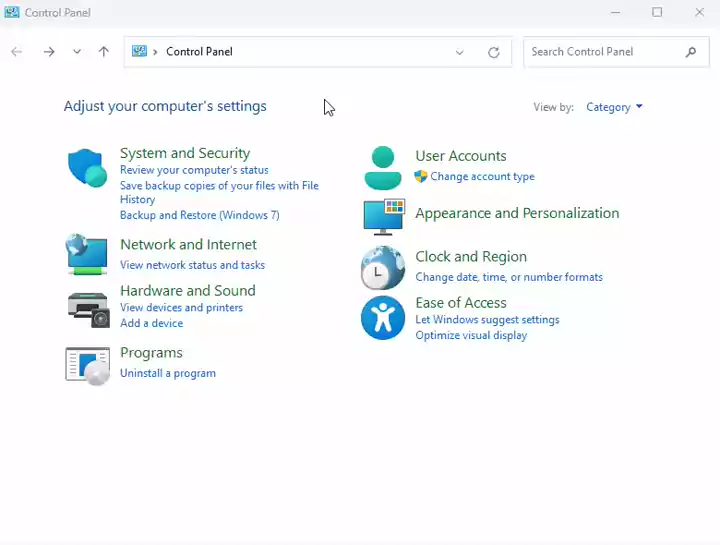
Task: Click the System and Security shield icon
Action: [87, 168]
